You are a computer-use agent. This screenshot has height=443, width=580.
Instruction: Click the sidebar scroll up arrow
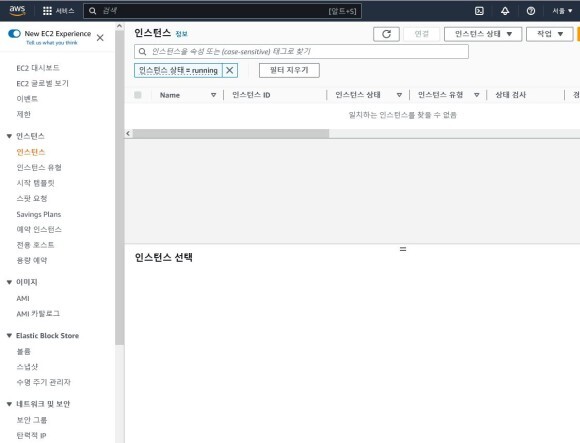[x=119, y=26]
